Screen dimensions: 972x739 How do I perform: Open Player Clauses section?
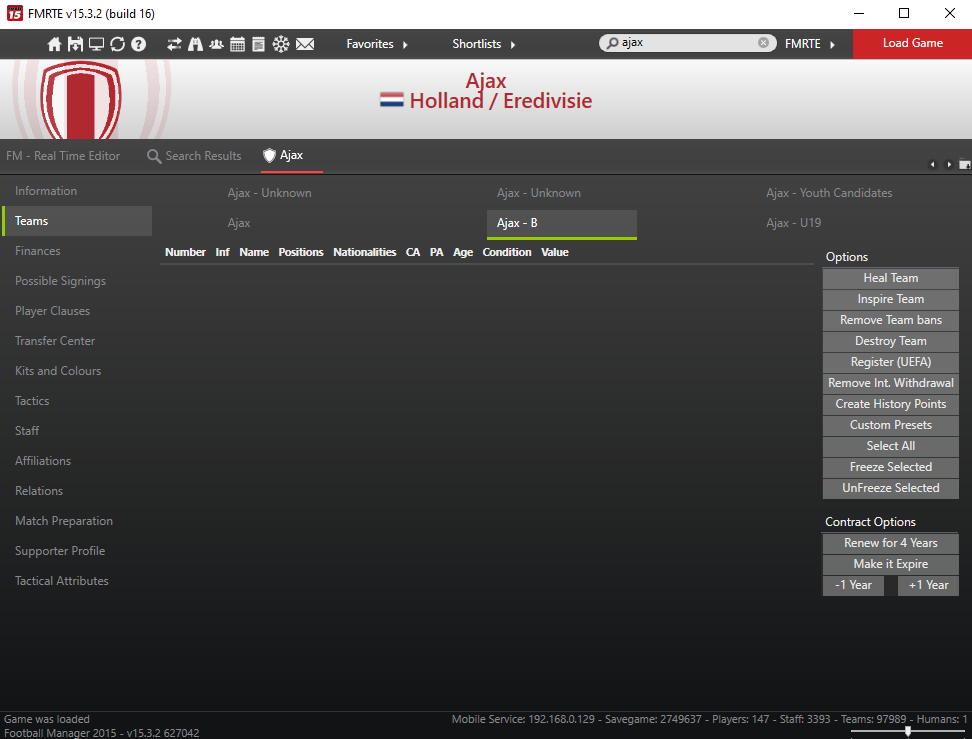77,311
